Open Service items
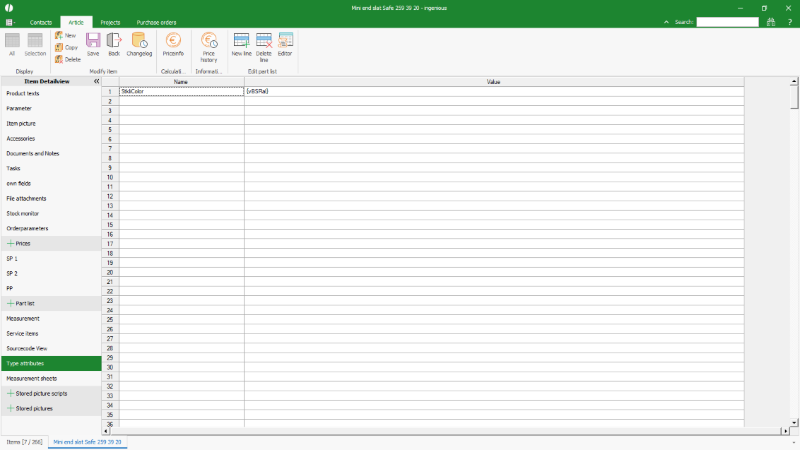The width and height of the screenshot is (800, 450). pyautogui.click(x=51, y=333)
